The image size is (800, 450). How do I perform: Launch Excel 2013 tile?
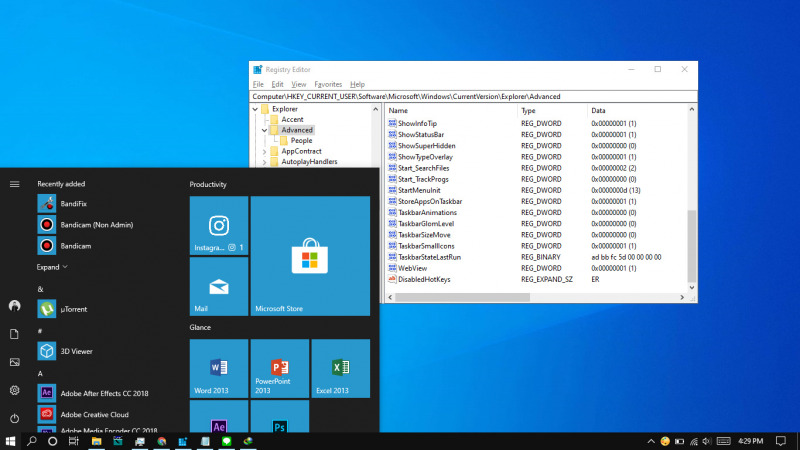[x=341, y=368]
